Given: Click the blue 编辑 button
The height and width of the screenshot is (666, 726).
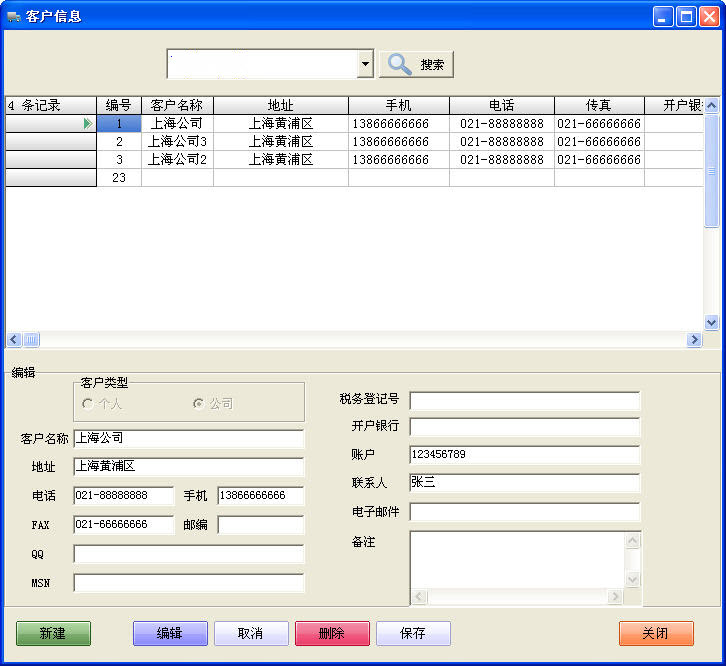Looking at the screenshot, I should pos(170,633).
